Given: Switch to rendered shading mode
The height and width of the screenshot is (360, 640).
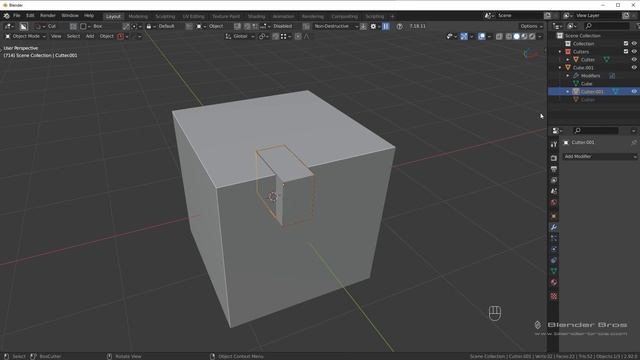Looking at the screenshot, I should click(x=532, y=36).
